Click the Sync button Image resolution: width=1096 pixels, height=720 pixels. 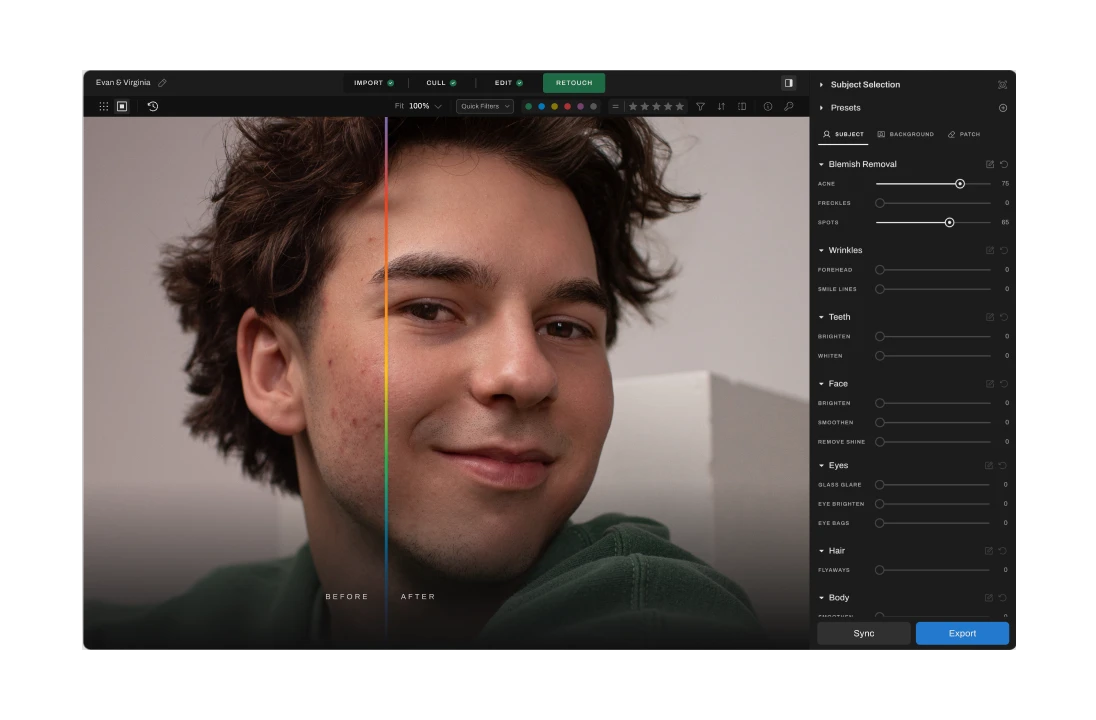click(864, 633)
